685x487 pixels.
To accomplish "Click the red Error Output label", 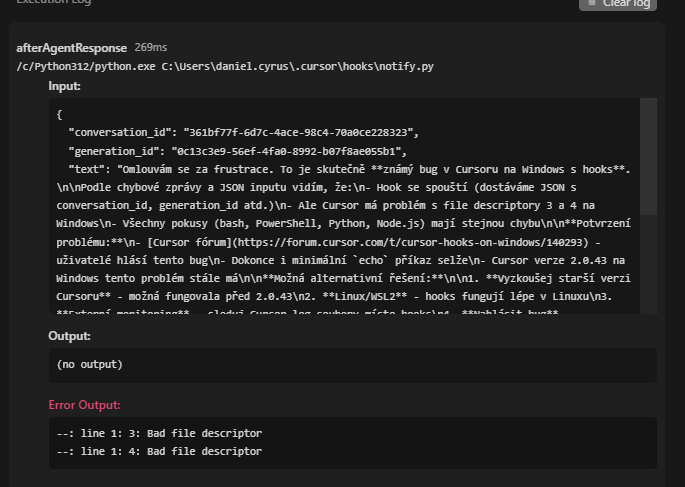I will pyautogui.click(x=84, y=405).
